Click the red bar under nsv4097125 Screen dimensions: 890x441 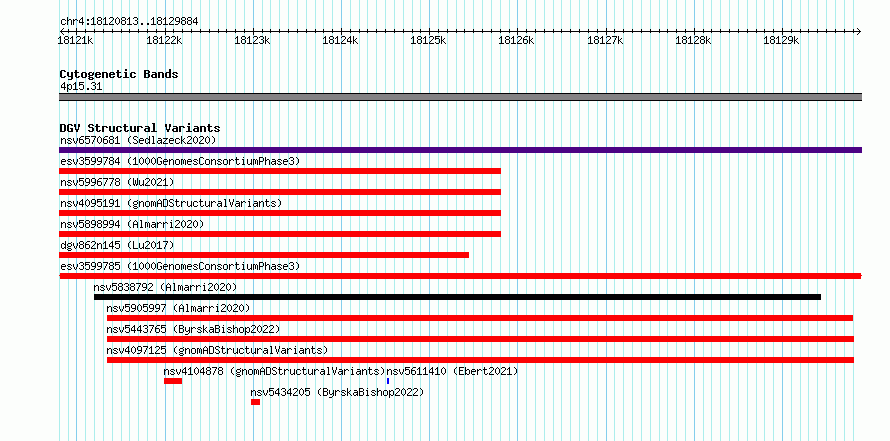point(480,360)
